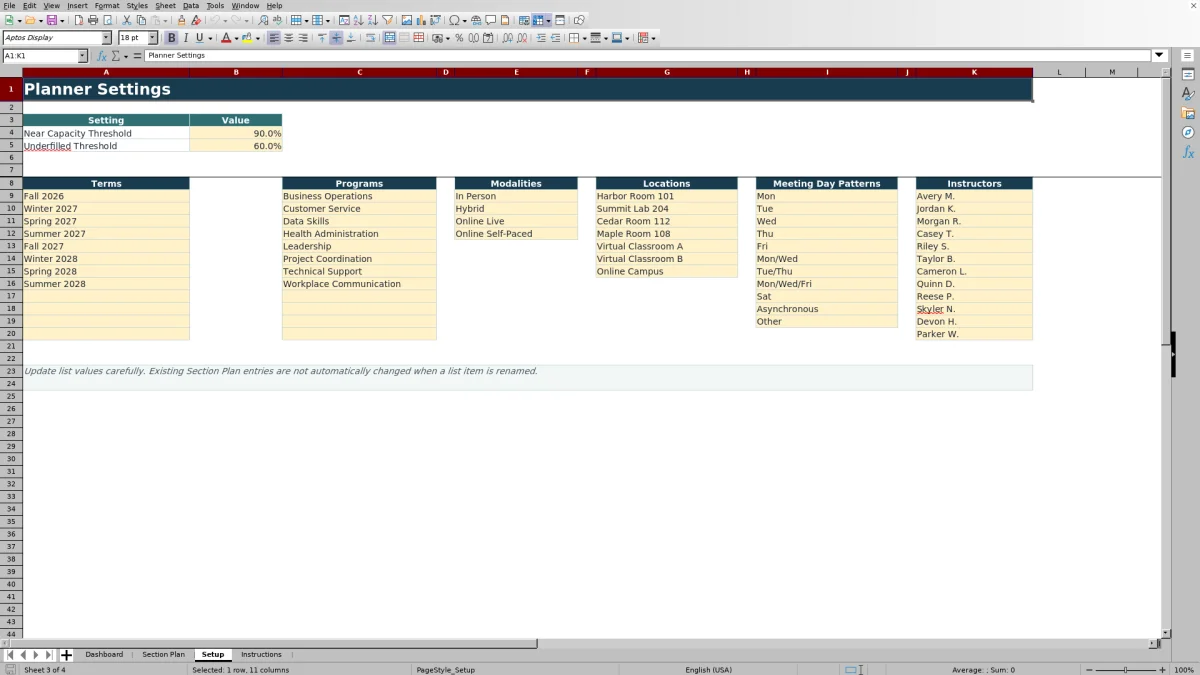Expand the formula bar arrow
The height and width of the screenshot is (675, 1200).
tap(1160, 56)
